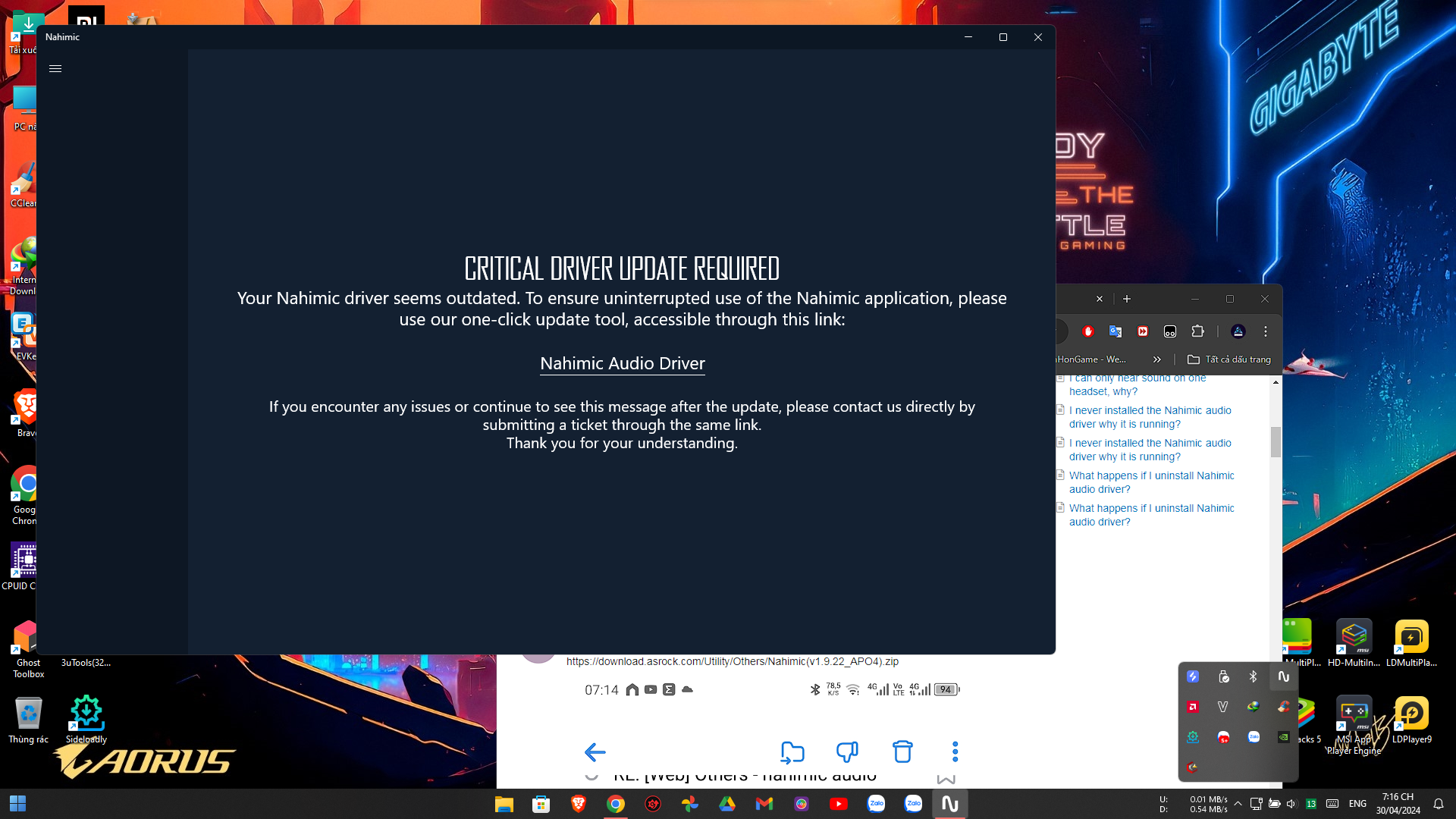The height and width of the screenshot is (819, 1456).
Task: Expand the bookmarks bar overflow chevron
Action: [1156, 359]
